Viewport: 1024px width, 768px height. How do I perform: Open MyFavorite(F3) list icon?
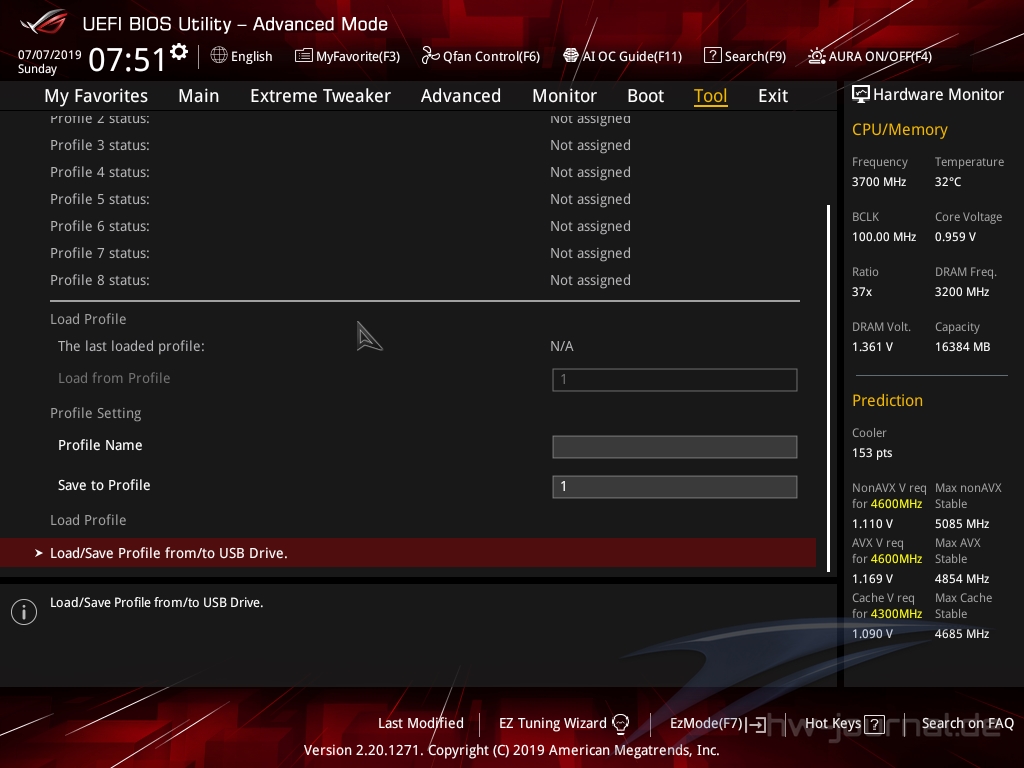pos(304,56)
